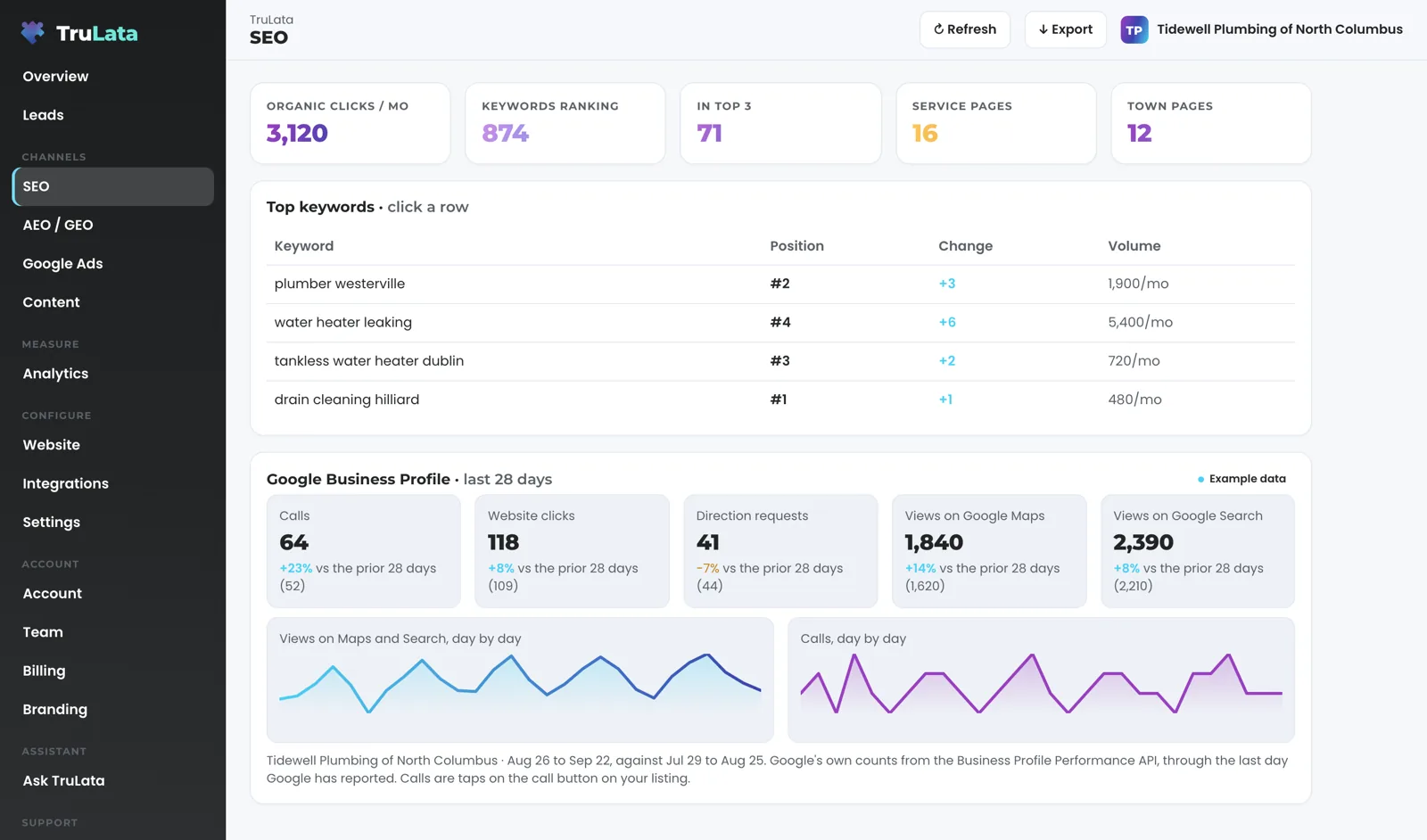
Task: Click the Organic Clicks / Mo card
Action: pyautogui.click(x=351, y=123)
